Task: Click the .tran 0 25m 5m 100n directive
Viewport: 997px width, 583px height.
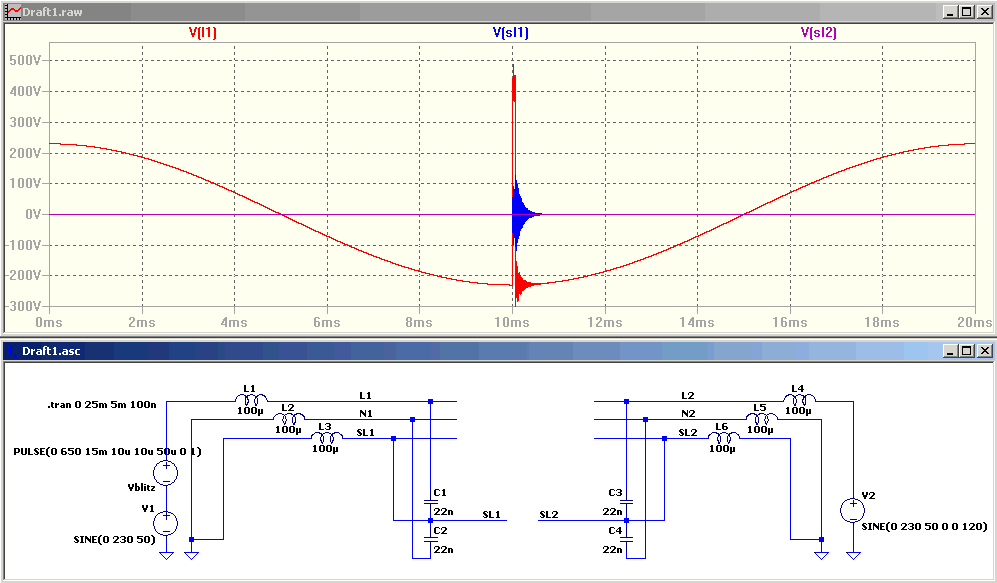Action: point(102,404)
